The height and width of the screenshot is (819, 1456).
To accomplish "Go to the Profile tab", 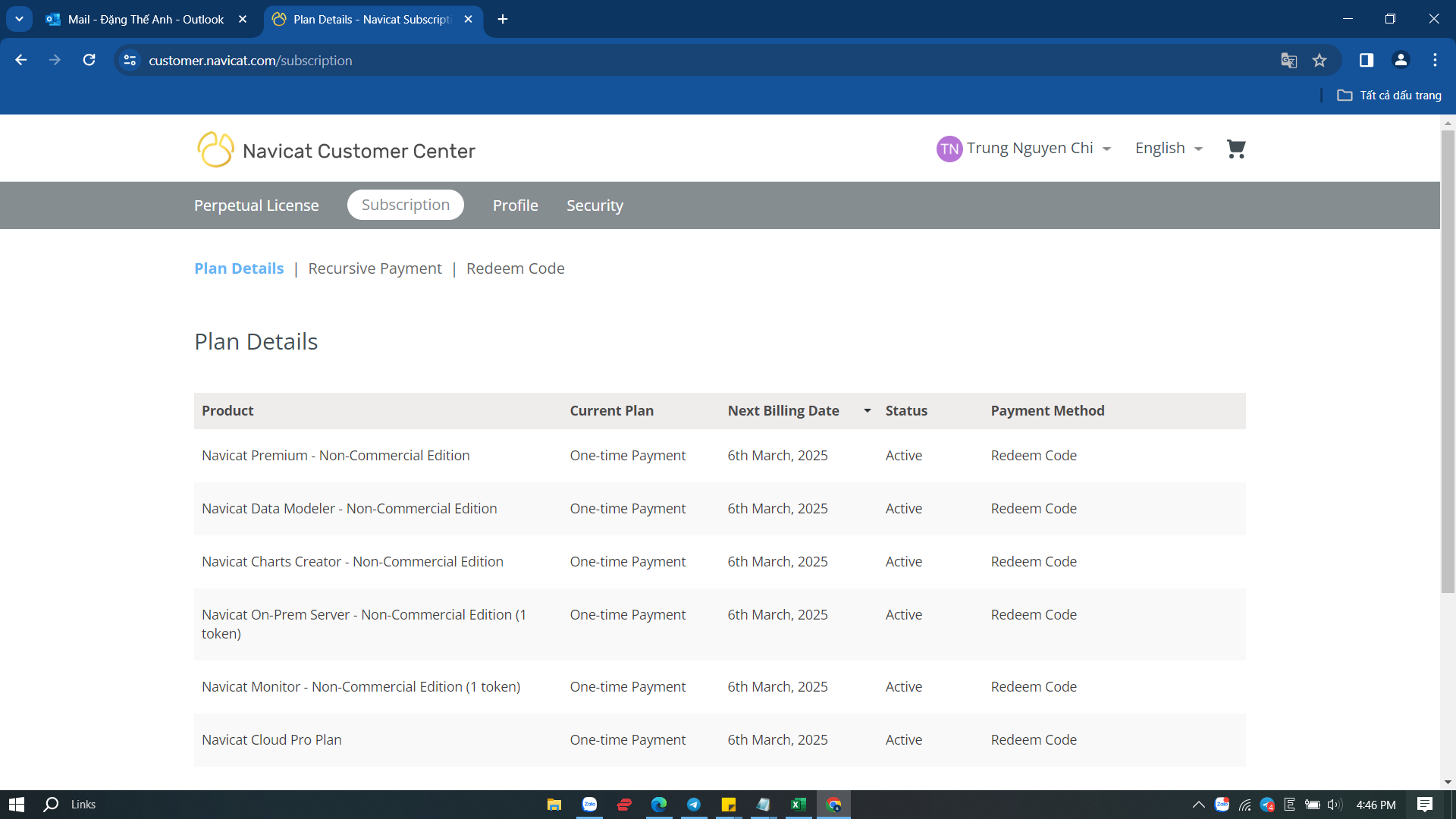I will 516,206.
